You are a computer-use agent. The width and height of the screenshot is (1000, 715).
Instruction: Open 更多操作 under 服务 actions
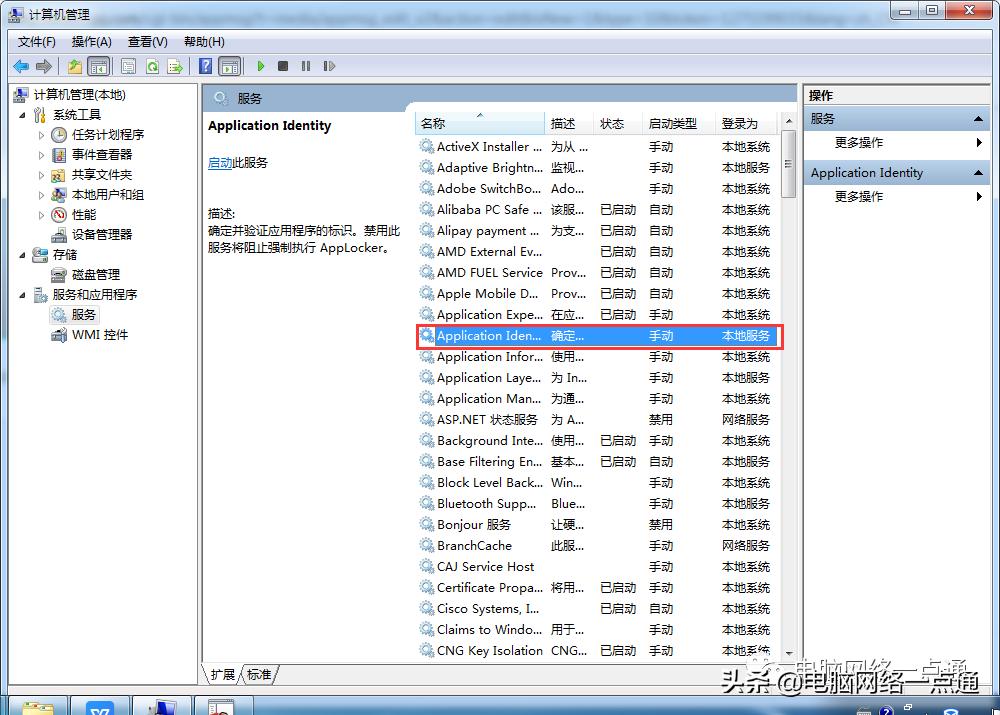pyautogui.click(x=858, y=143)
